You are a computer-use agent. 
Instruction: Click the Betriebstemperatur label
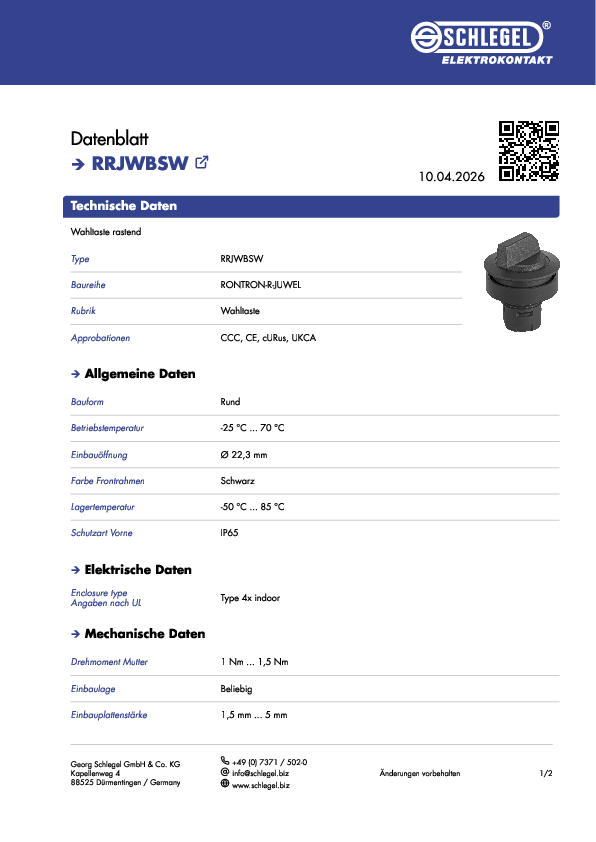coord(107,428)
